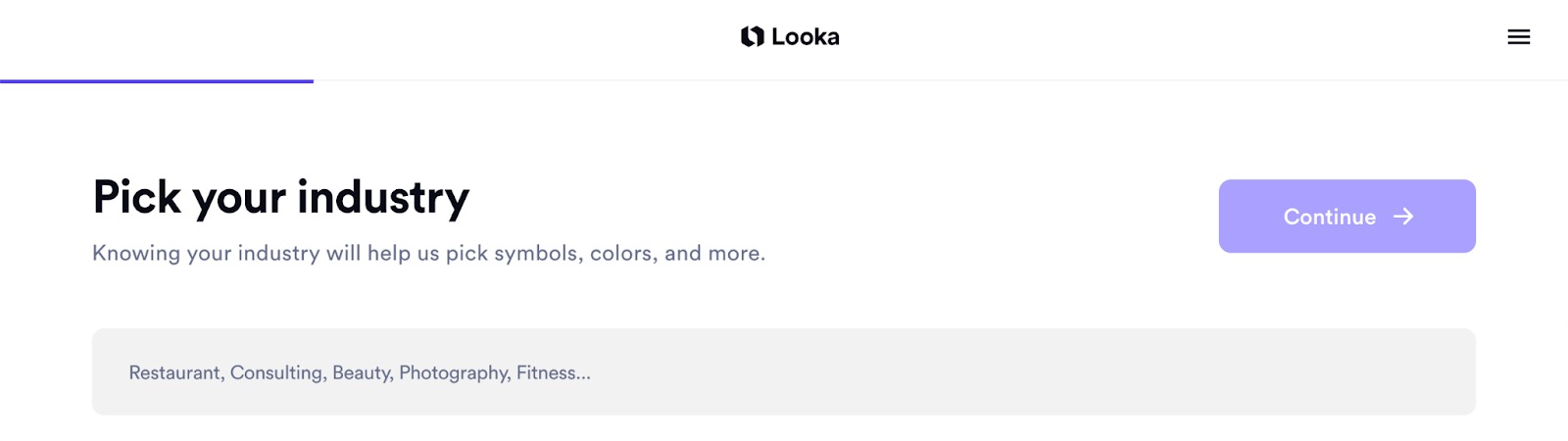Click the Looka hexagon logo icon
The image size is (1568, 441).
coord(752,37)
